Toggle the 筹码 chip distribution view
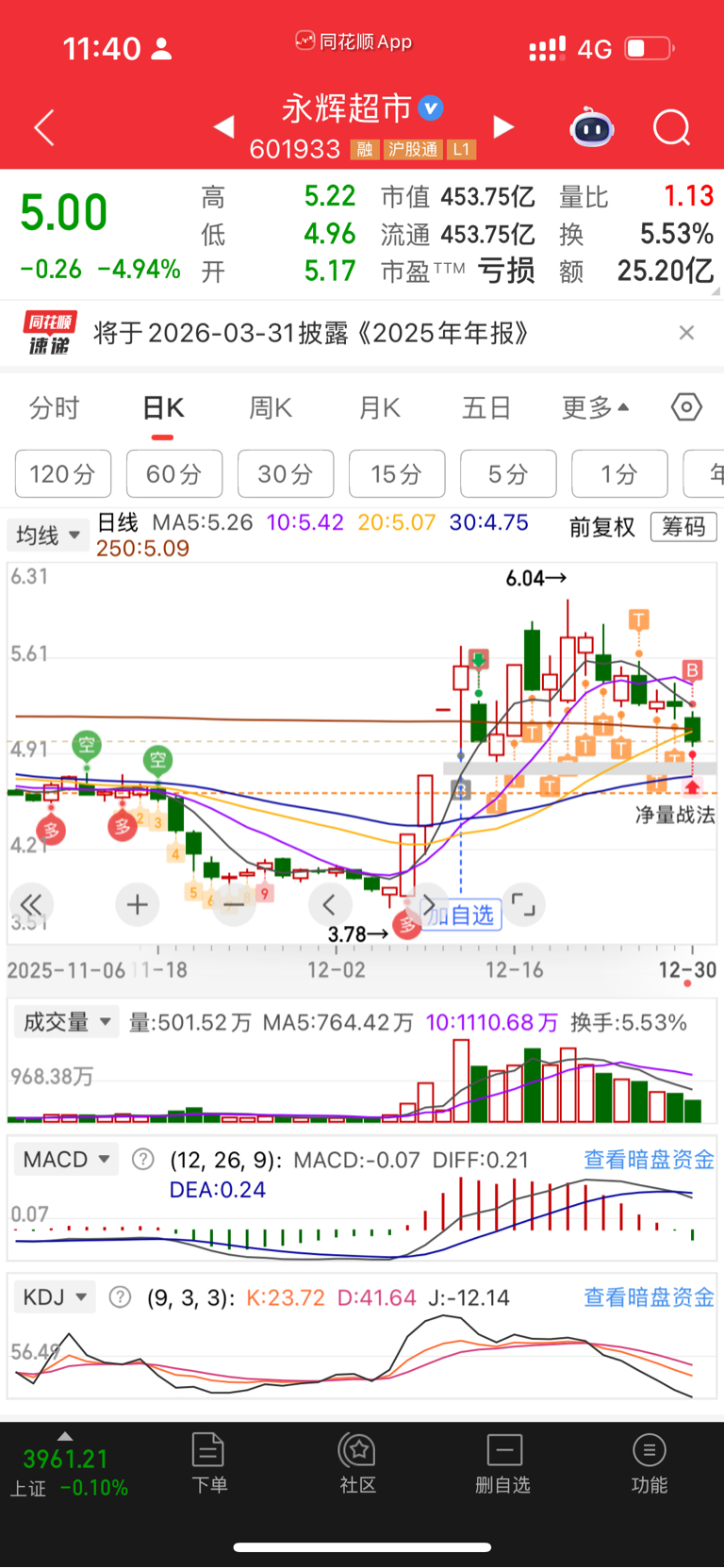 (683, 526)
